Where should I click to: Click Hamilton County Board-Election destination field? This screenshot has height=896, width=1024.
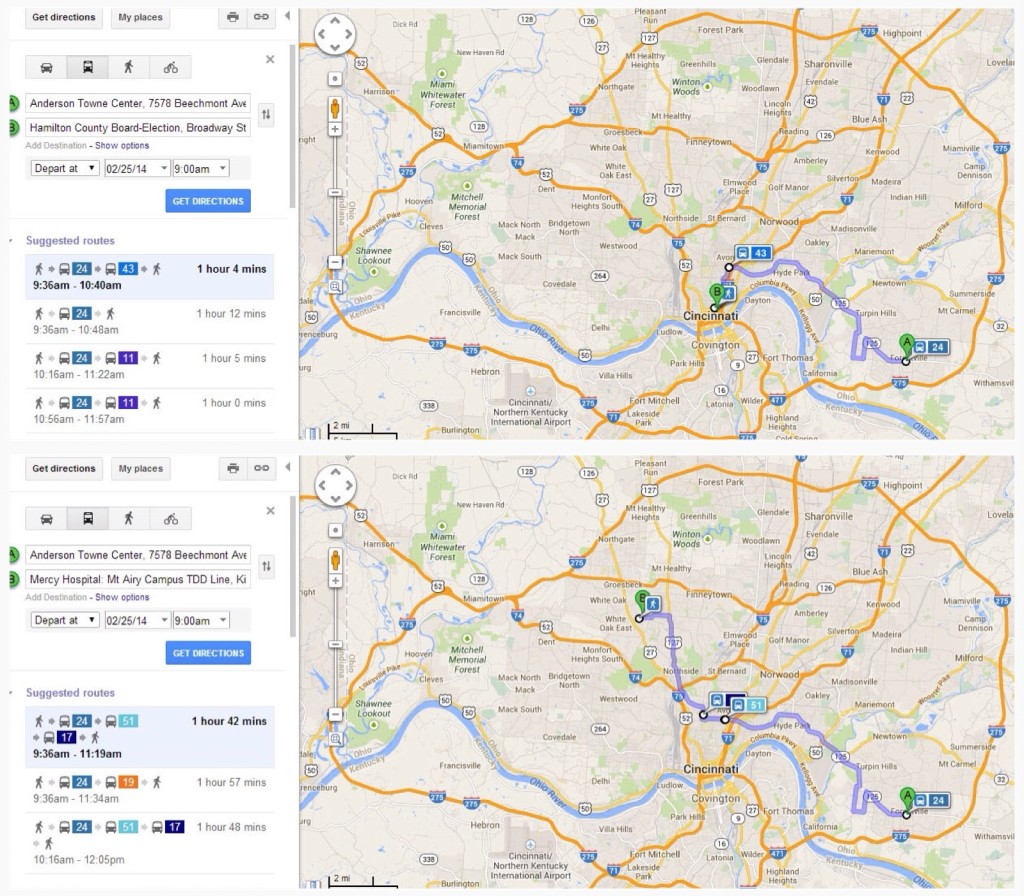(x=138, y=127)
